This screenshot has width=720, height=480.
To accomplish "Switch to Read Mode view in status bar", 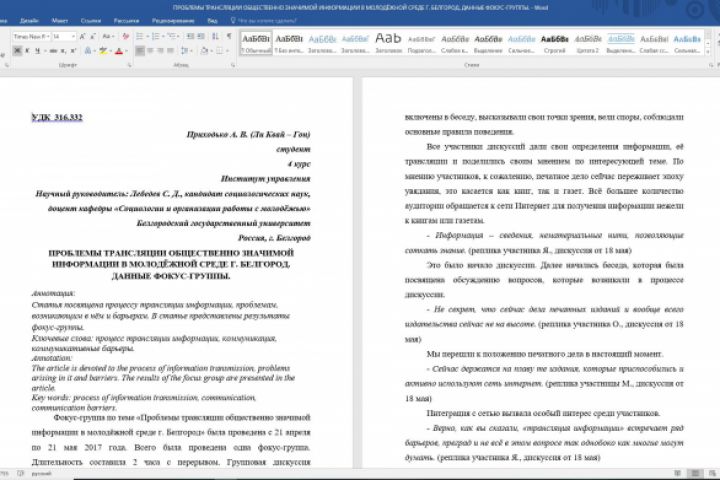I will 678,473.
